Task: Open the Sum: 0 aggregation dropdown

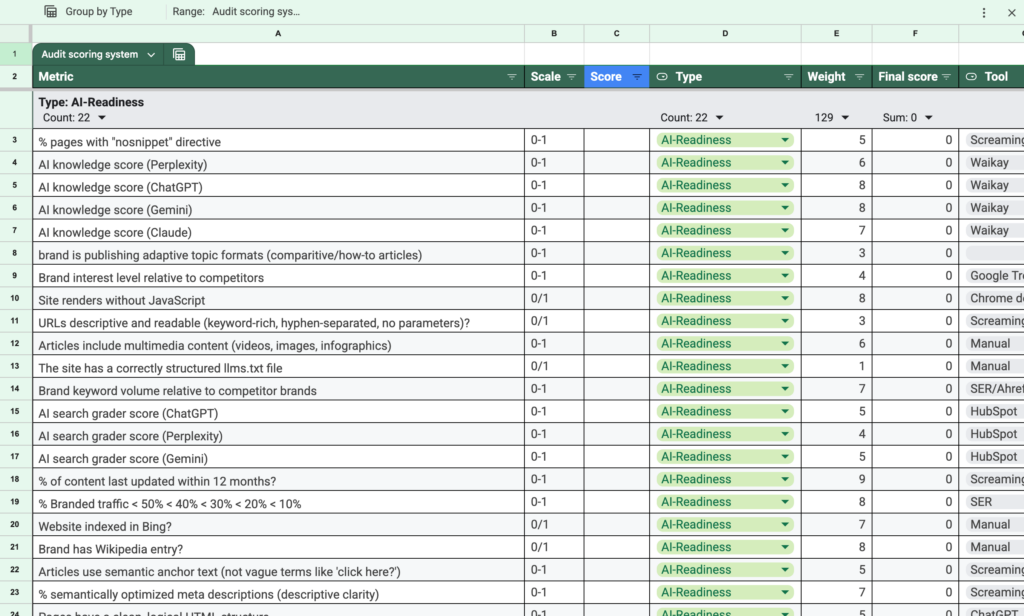Action: click(929, 118)
